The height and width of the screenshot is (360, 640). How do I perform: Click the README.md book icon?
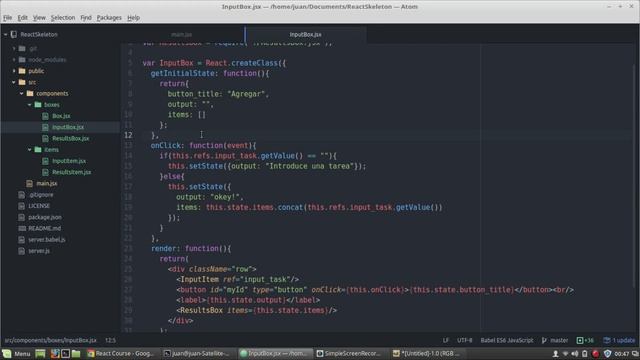click(22, 229)
